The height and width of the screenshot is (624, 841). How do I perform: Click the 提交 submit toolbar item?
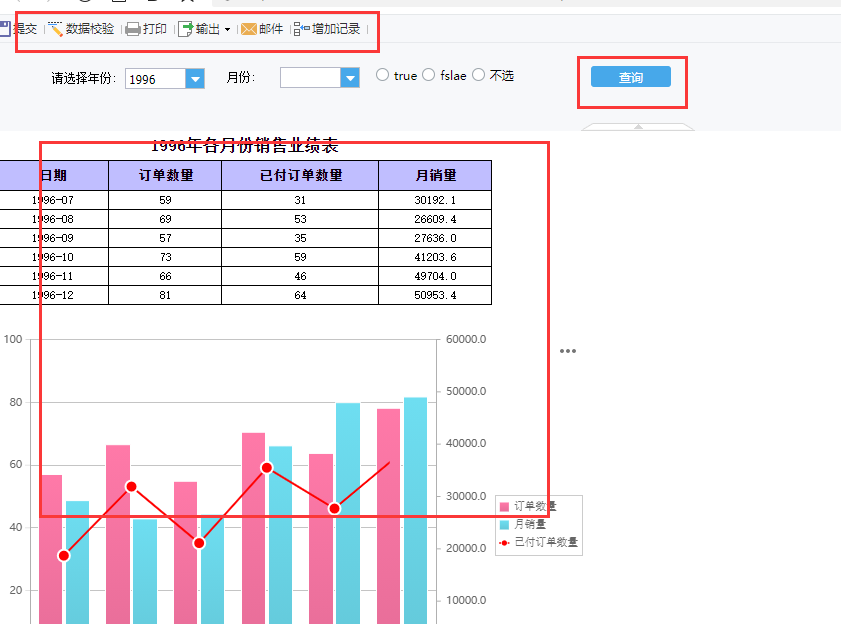(18, 29)
